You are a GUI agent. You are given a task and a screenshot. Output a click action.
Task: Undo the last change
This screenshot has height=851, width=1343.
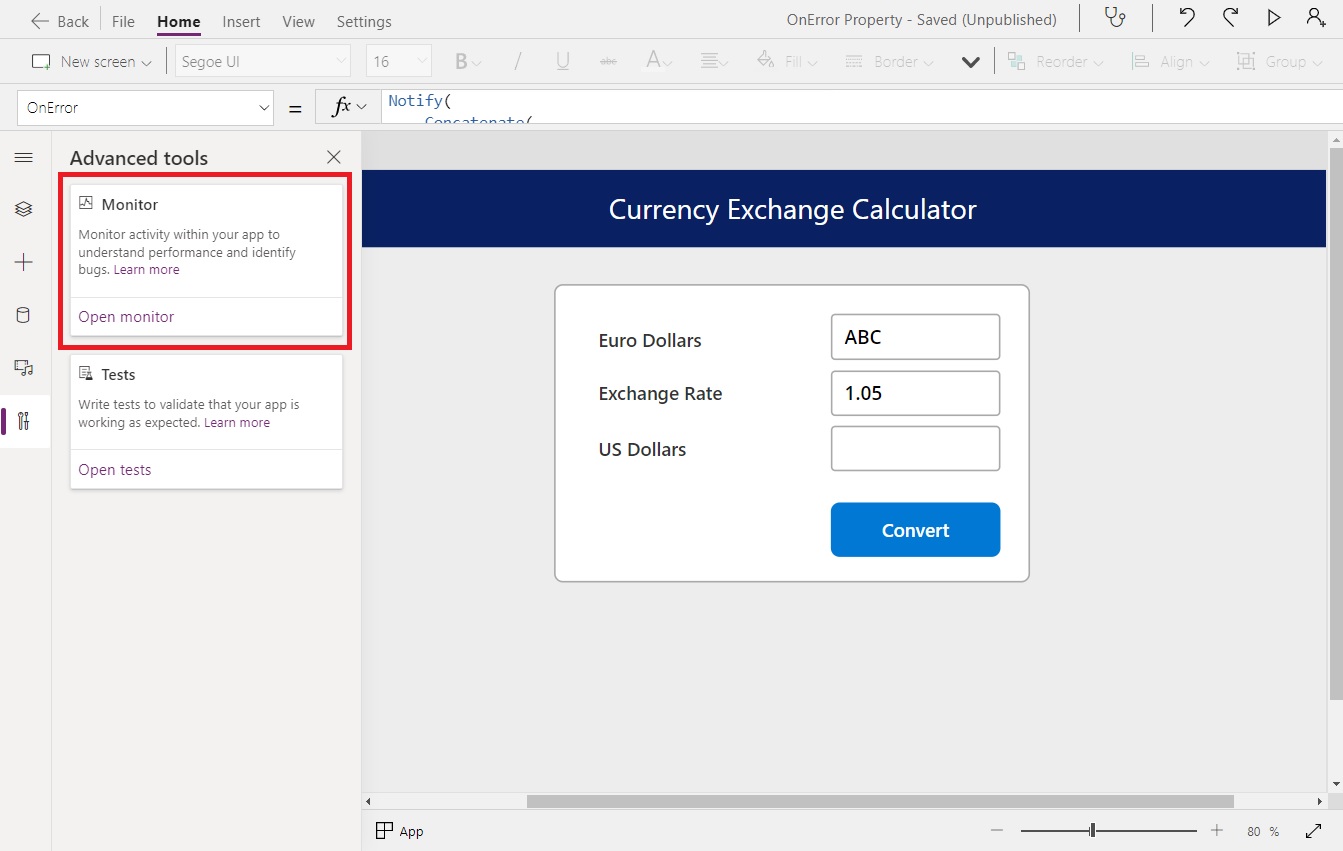pyautogui.click(x=1186, y=17)
